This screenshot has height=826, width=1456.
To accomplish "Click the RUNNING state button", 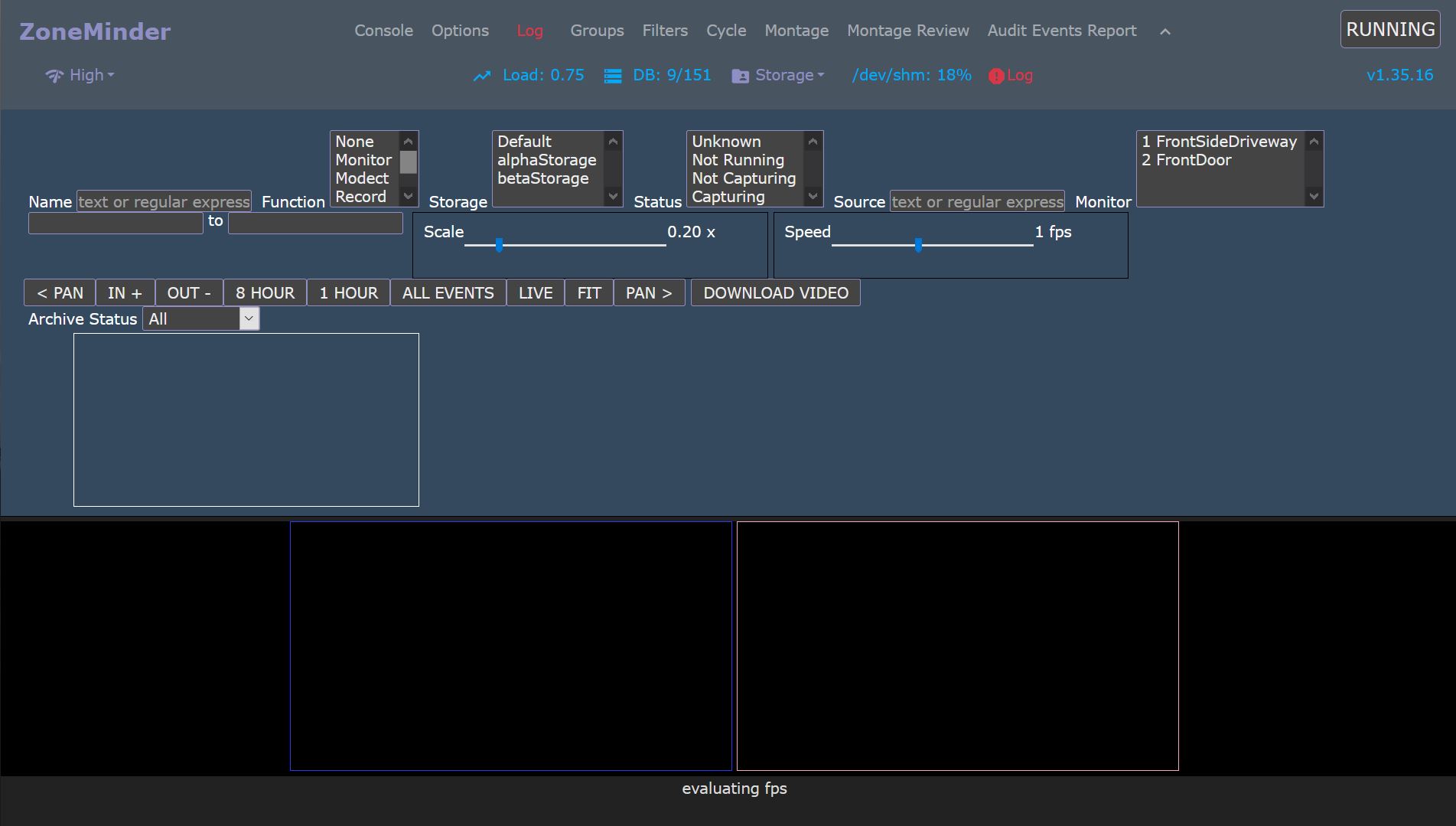I will (x=1390, y=29).
